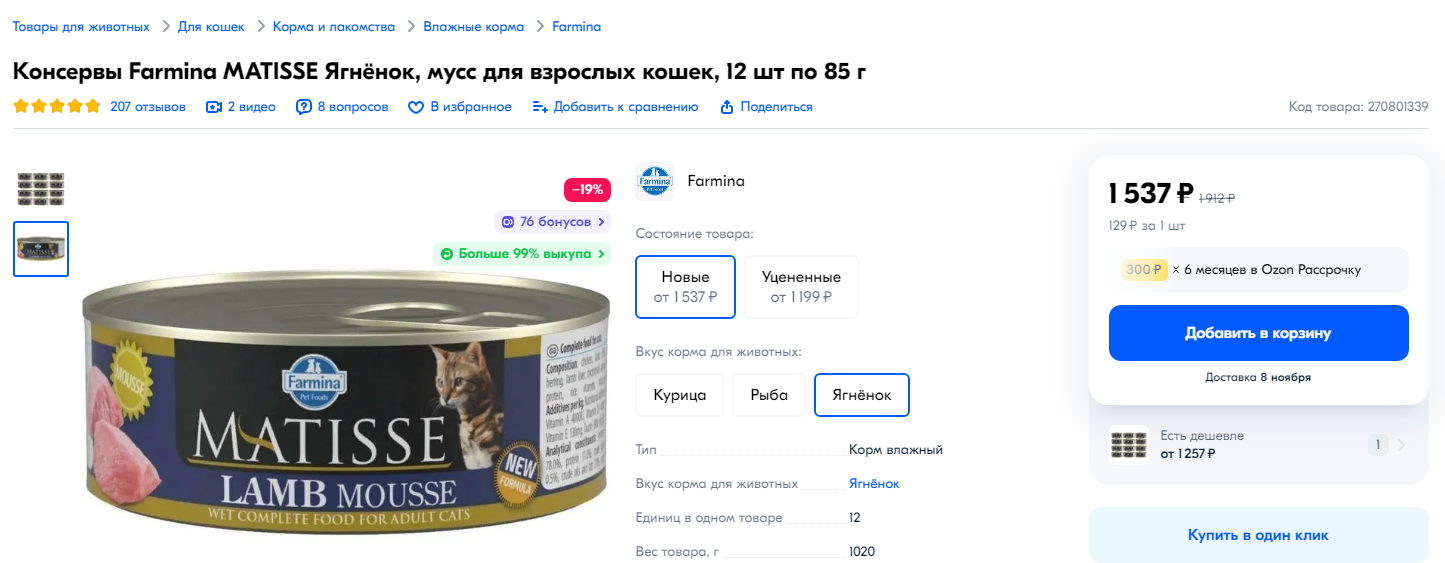Click the question bubble icon beside 8 вопросов
1445x563 pixels.
pos(304,107)
